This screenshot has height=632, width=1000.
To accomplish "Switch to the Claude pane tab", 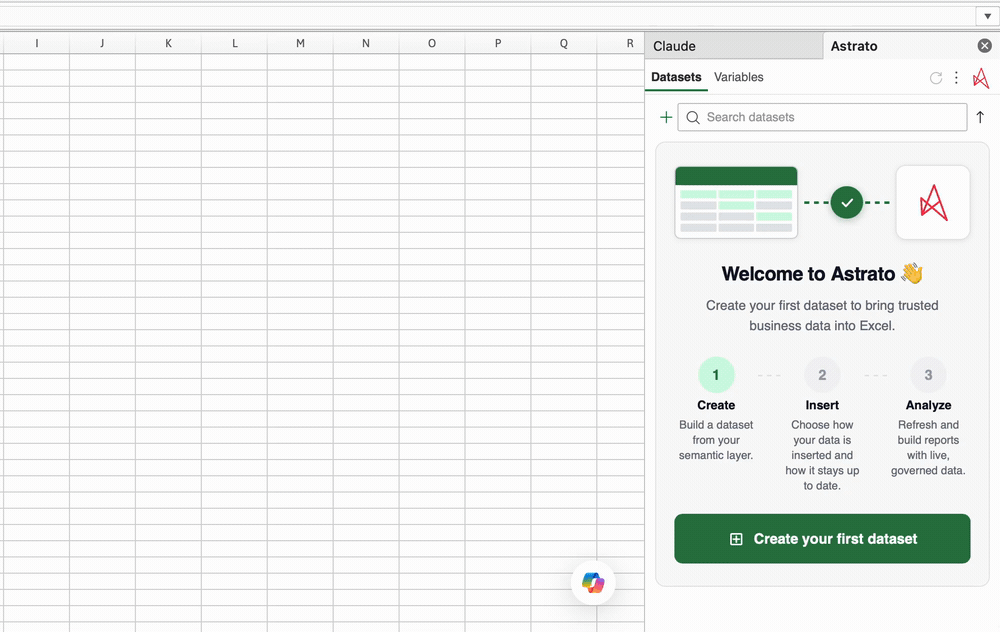I will click(x=733, y=46).
